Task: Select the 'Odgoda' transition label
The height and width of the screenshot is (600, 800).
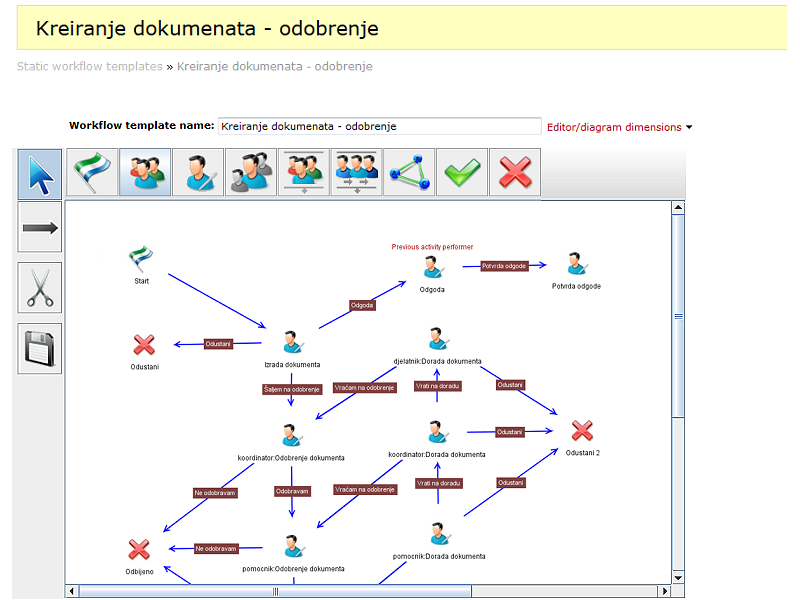Action: 362,306
